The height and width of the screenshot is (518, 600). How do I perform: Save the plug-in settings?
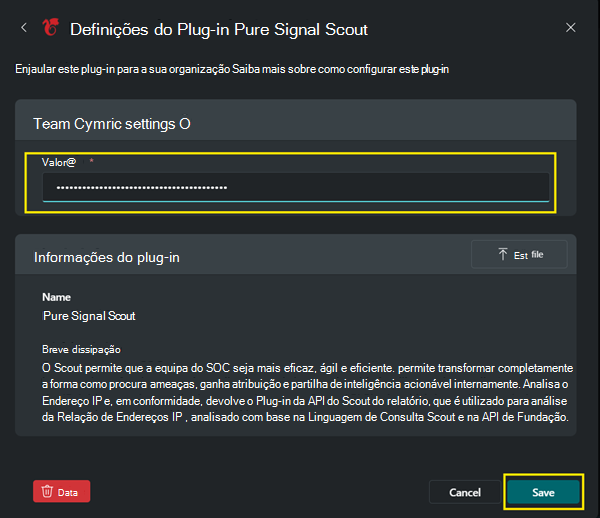click(543, 492)
